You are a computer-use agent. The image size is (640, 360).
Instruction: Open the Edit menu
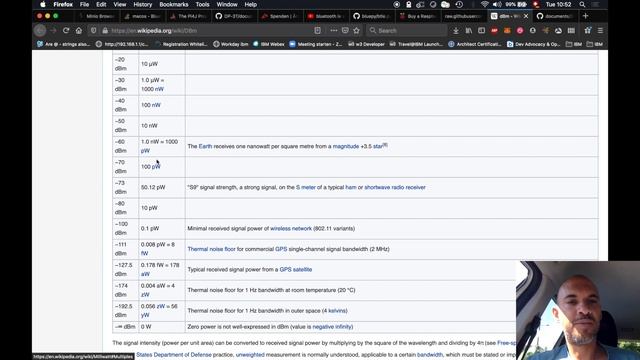click(101, 4)
